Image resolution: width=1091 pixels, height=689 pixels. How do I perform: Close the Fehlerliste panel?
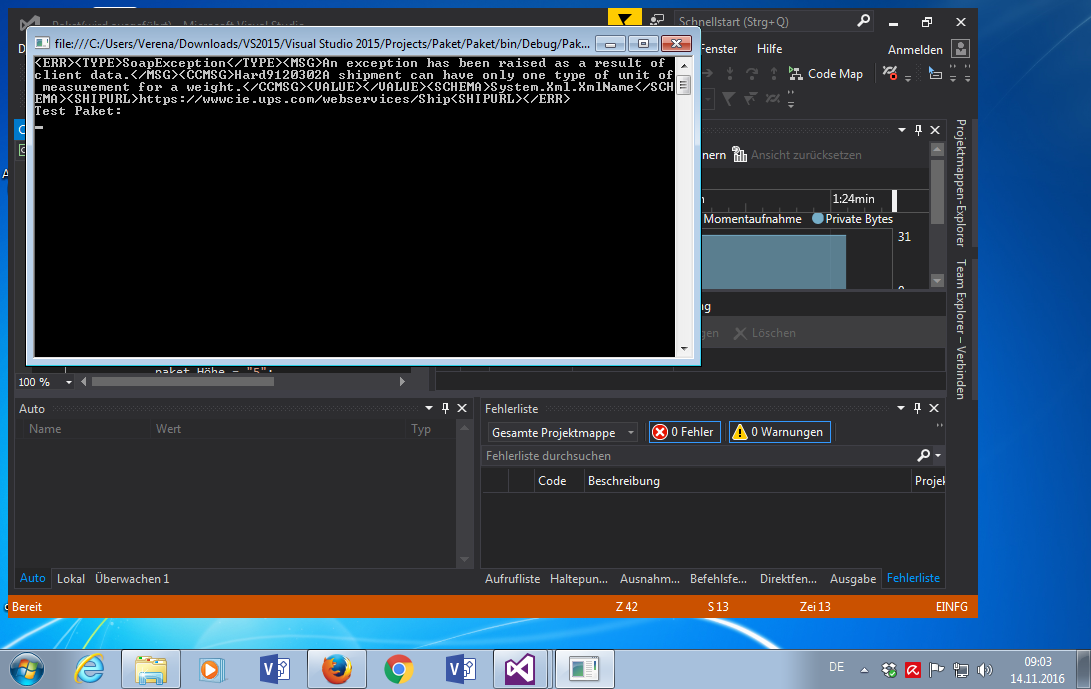934,408
